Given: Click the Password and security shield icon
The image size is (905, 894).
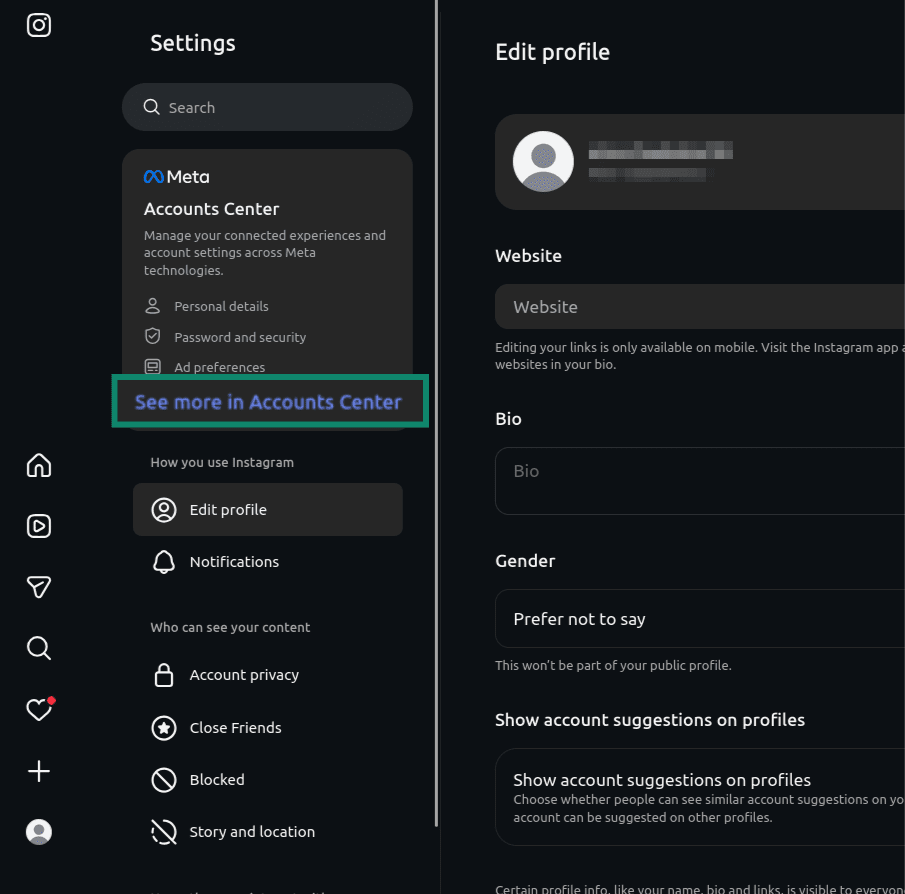Looking at the screenshot, I should [x=152, y=336].
